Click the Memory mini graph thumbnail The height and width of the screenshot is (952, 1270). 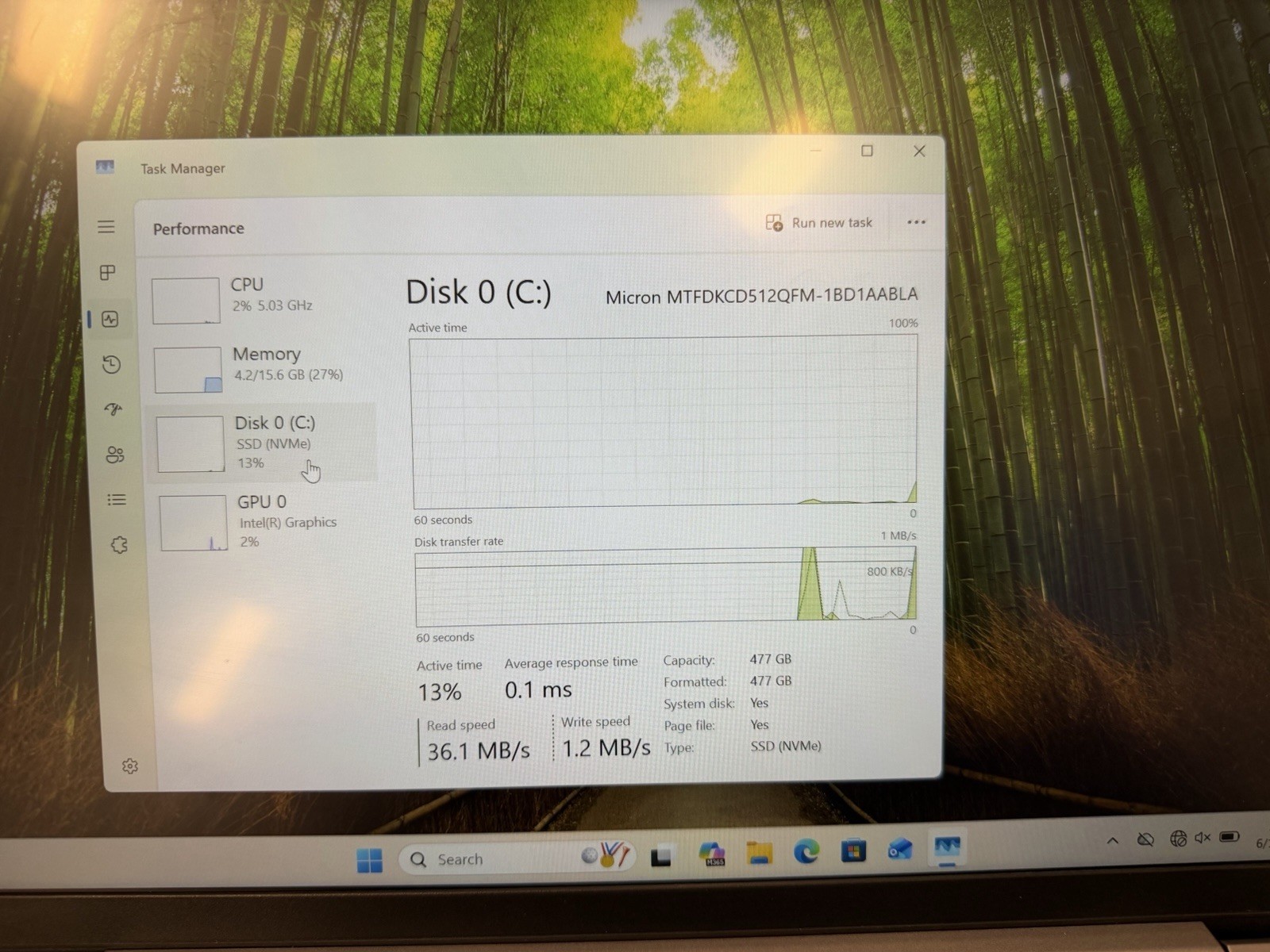tap(188, 370)
